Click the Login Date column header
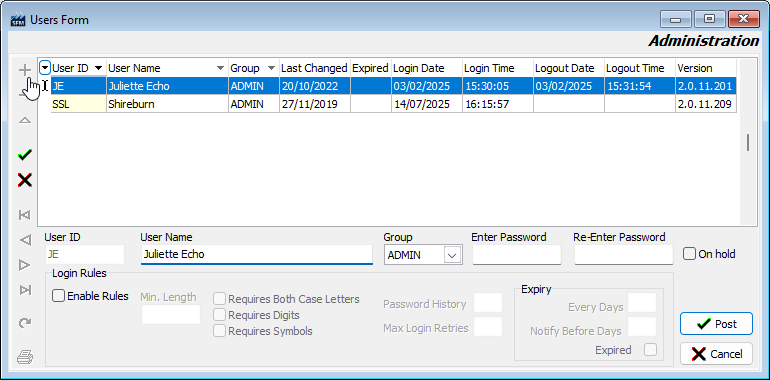This screenshot has width=770, height=380. (427, 68)
